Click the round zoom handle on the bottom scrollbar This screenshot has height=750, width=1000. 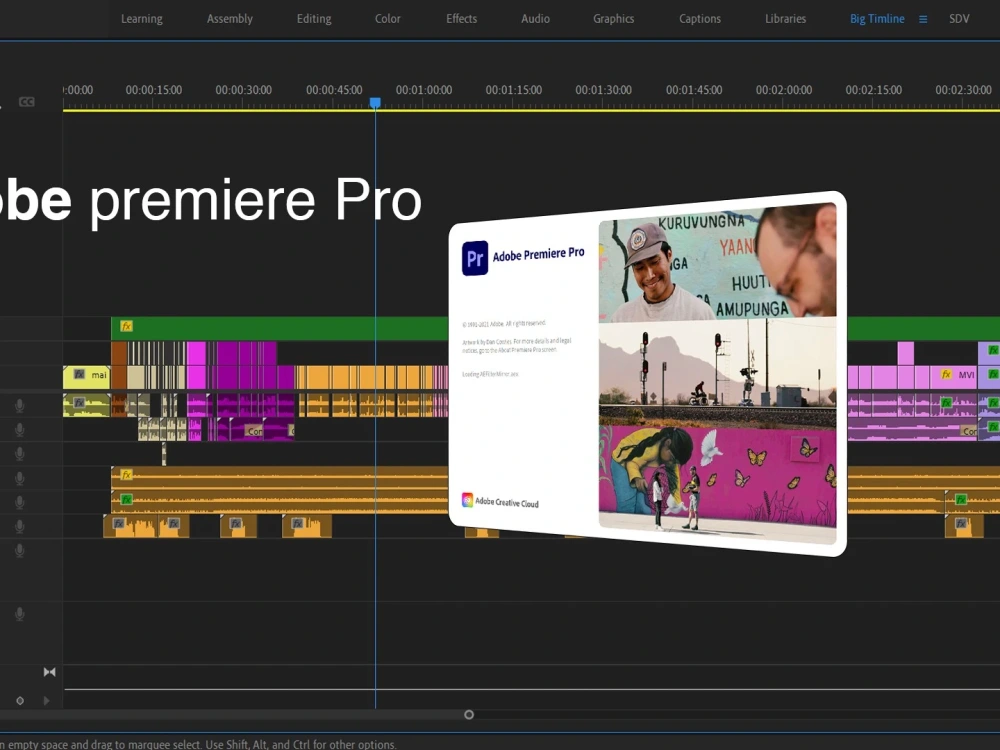[469, 714]
